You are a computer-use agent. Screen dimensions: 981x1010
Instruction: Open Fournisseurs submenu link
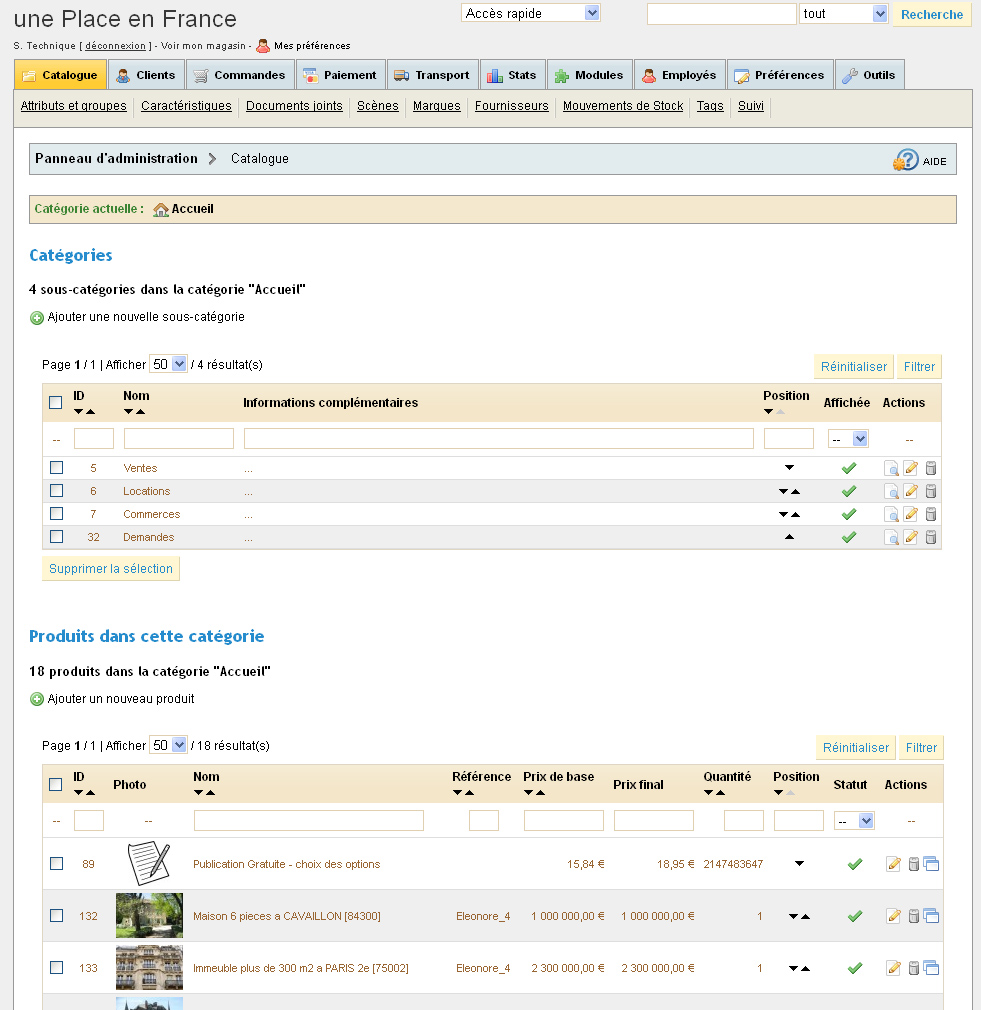511,106
